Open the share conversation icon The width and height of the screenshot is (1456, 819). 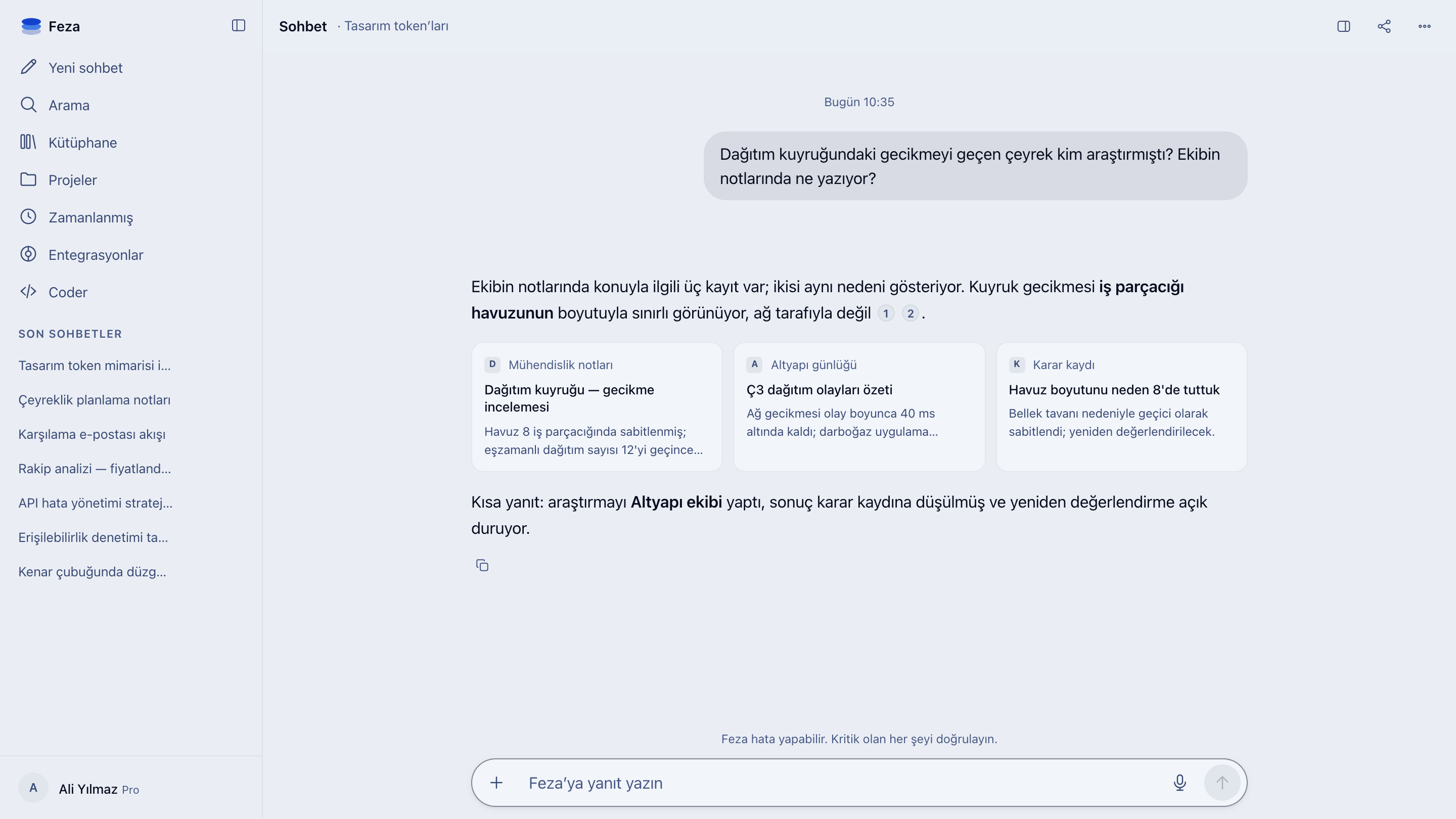coord(1384,26)
